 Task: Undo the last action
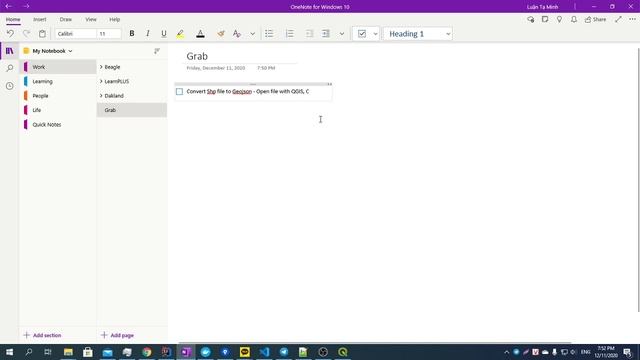point(10,33)
